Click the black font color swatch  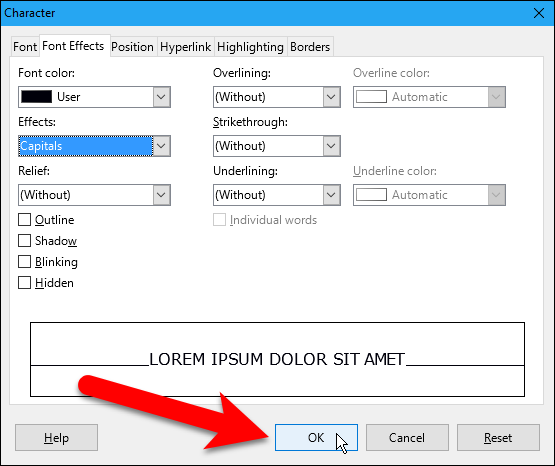pyautogui.click(x=36, y=97)
